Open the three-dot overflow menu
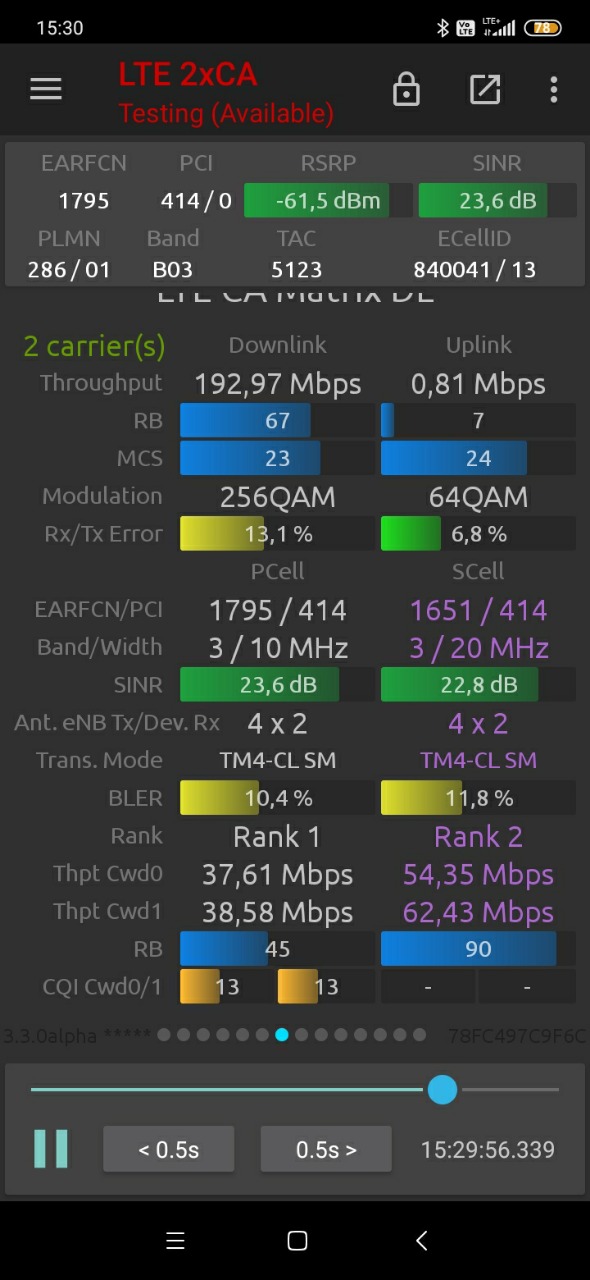The height and width of the screenshot is (1280, 590). (x=554, y=89)
